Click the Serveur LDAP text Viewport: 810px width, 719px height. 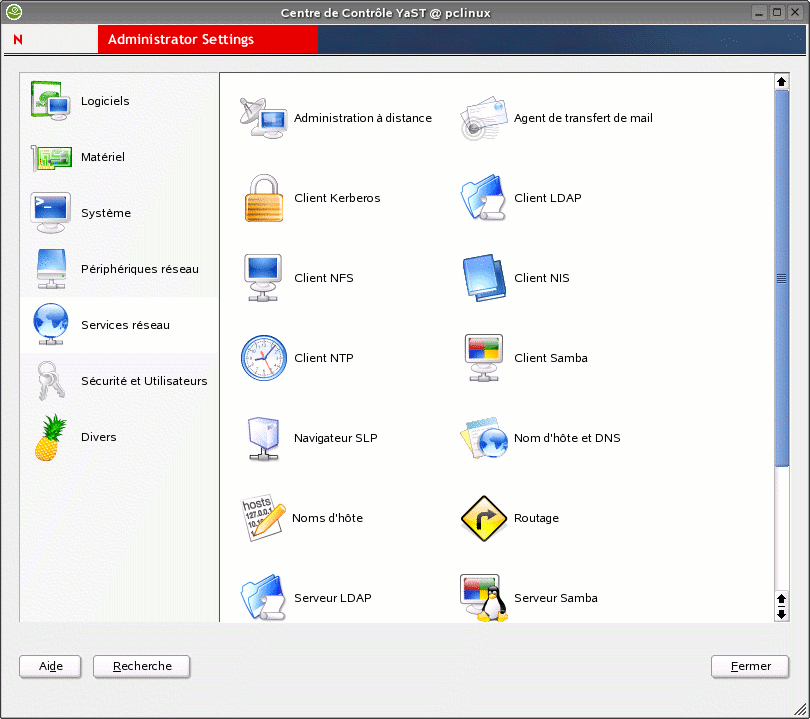[x=333, y=598]
